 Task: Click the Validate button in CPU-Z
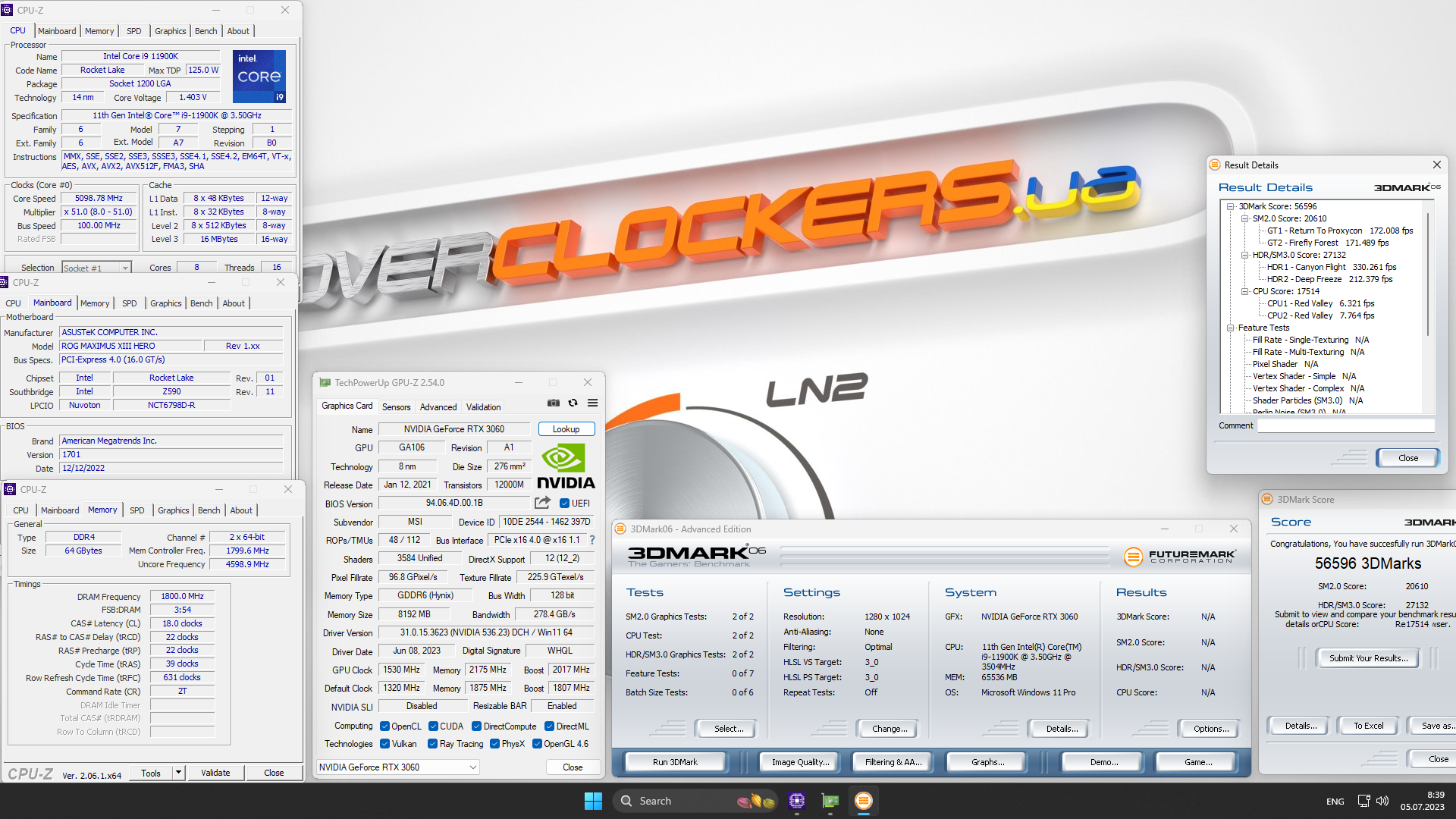215,773
